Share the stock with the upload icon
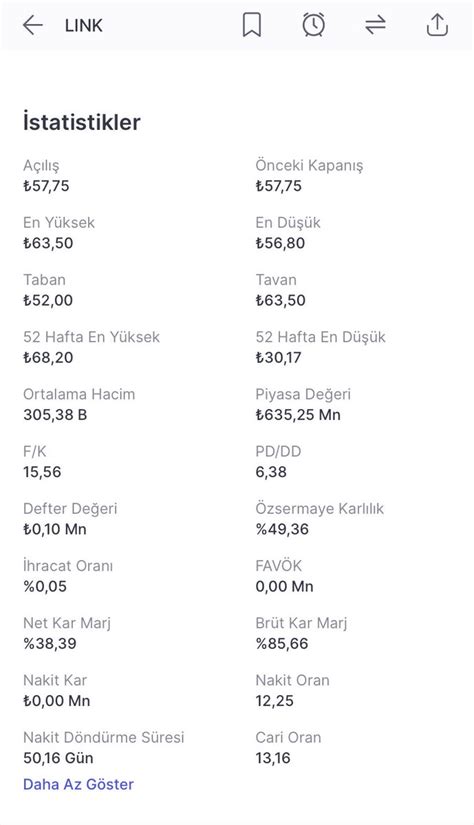The image size is (474, 825). click(x=437, y=25)
